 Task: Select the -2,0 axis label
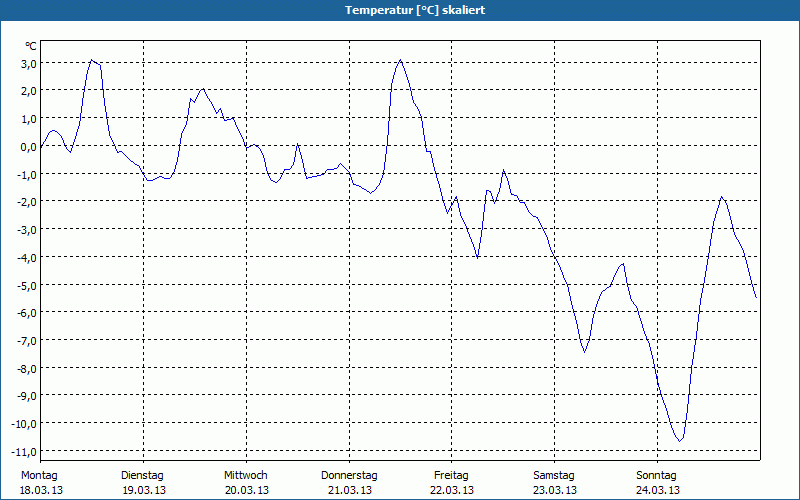tap(27, 202)
